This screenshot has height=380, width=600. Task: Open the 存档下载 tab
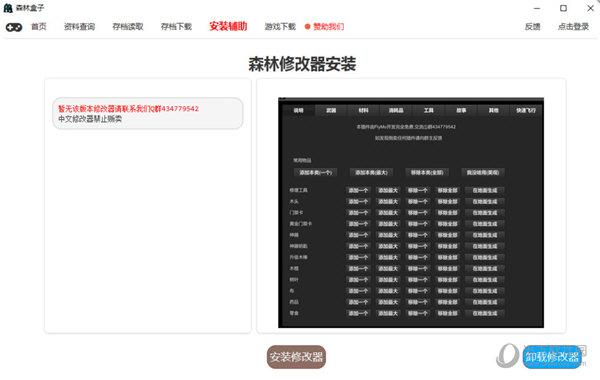point(176,27)
